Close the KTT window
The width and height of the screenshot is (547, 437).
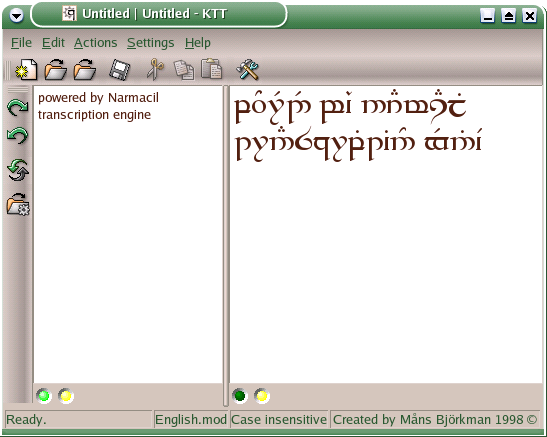click(x=529, y=16)
